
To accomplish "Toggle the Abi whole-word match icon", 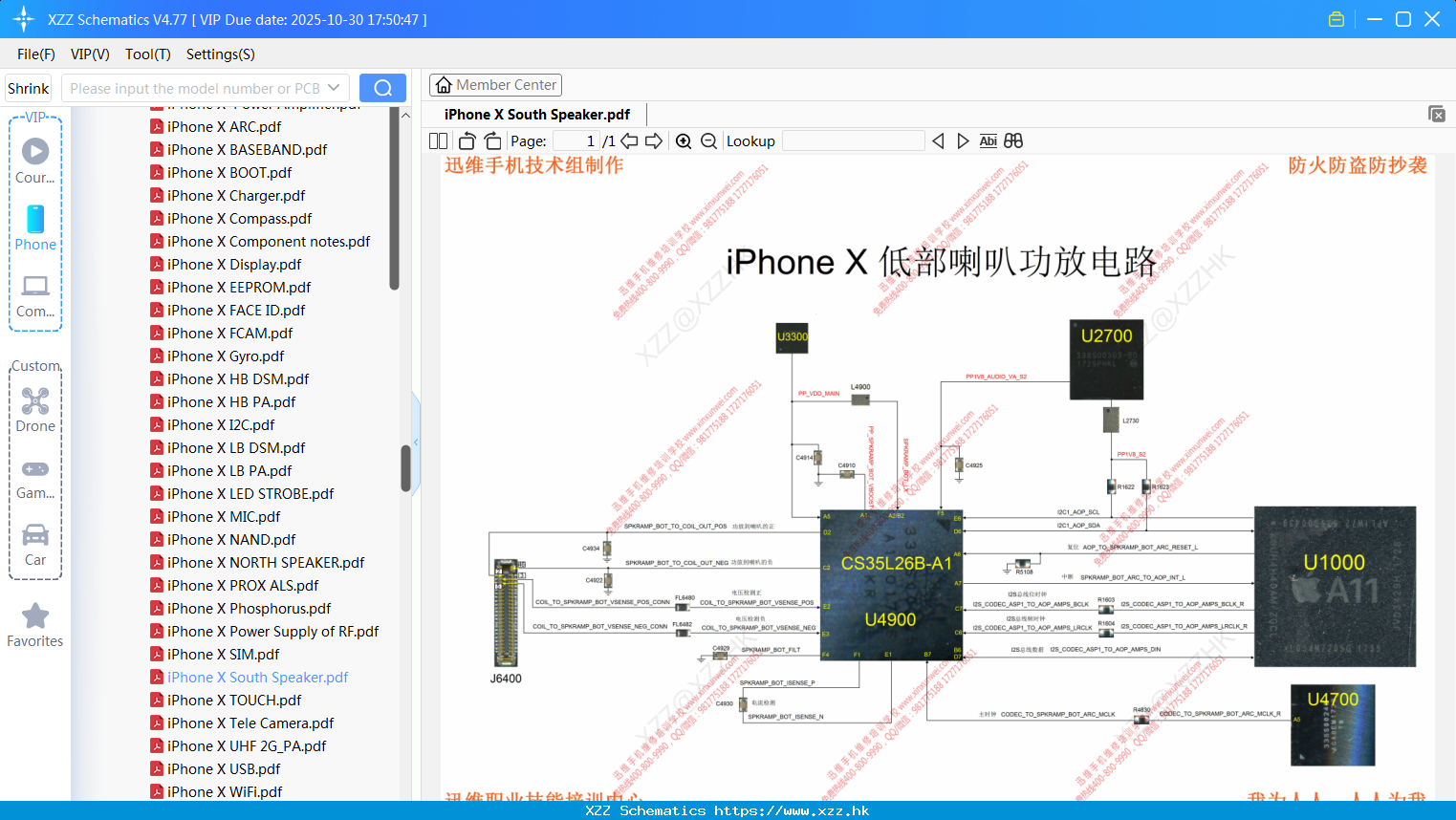I will (x=988, y=140).
